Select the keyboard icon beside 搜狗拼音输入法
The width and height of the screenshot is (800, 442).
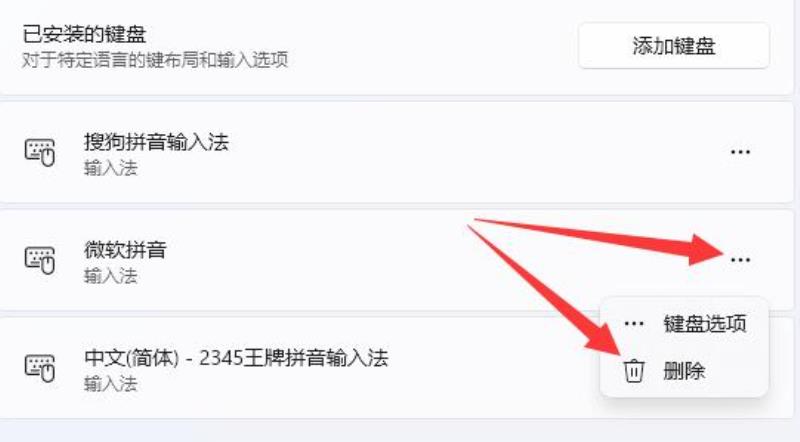(x=40, y=152)
